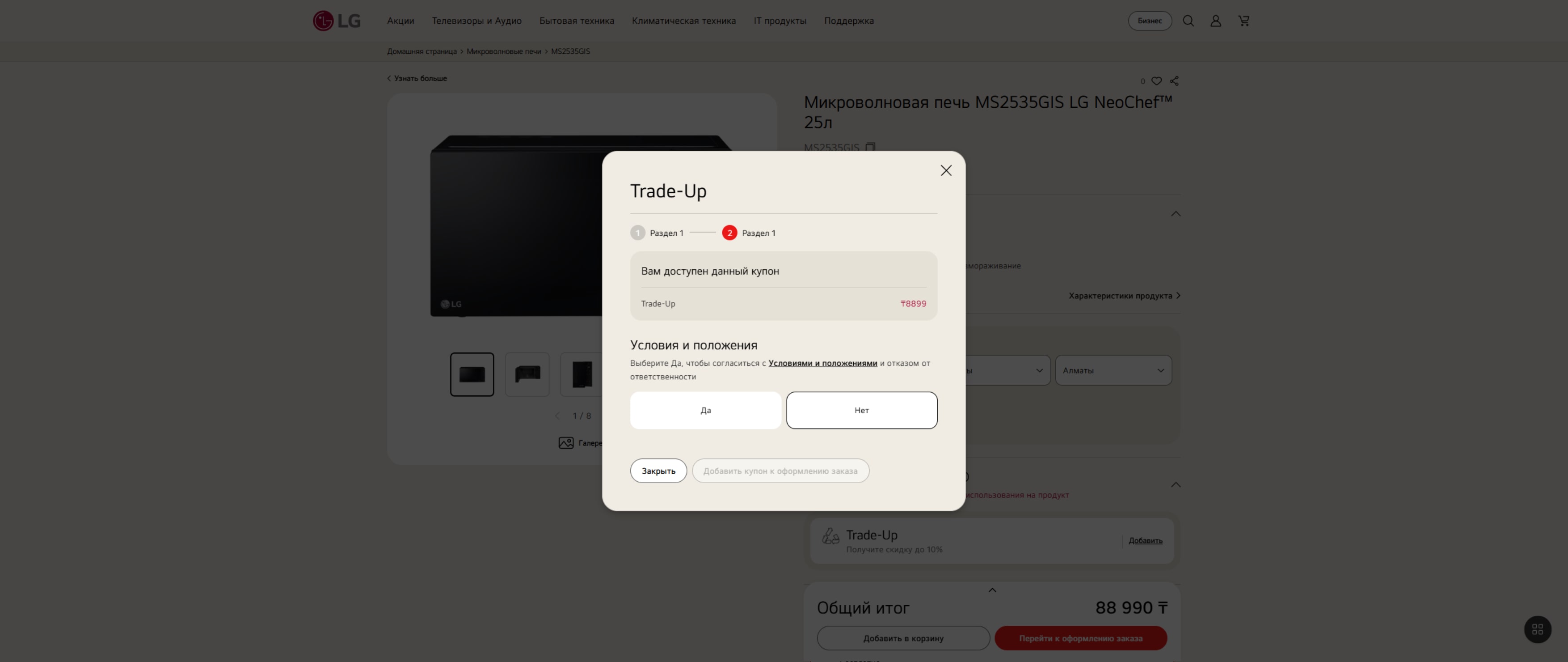Open the search icon in header
1568x662 pixels.
(1188, 21)
